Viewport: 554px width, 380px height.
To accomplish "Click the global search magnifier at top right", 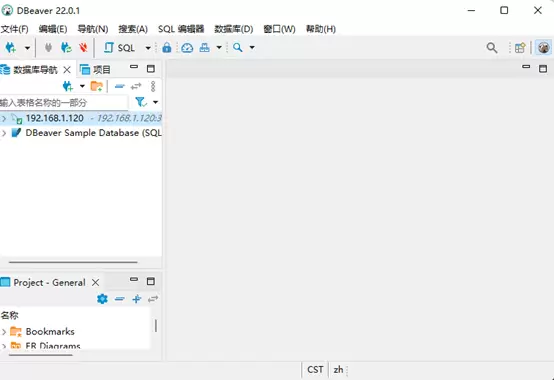I will tap(492, 48).
